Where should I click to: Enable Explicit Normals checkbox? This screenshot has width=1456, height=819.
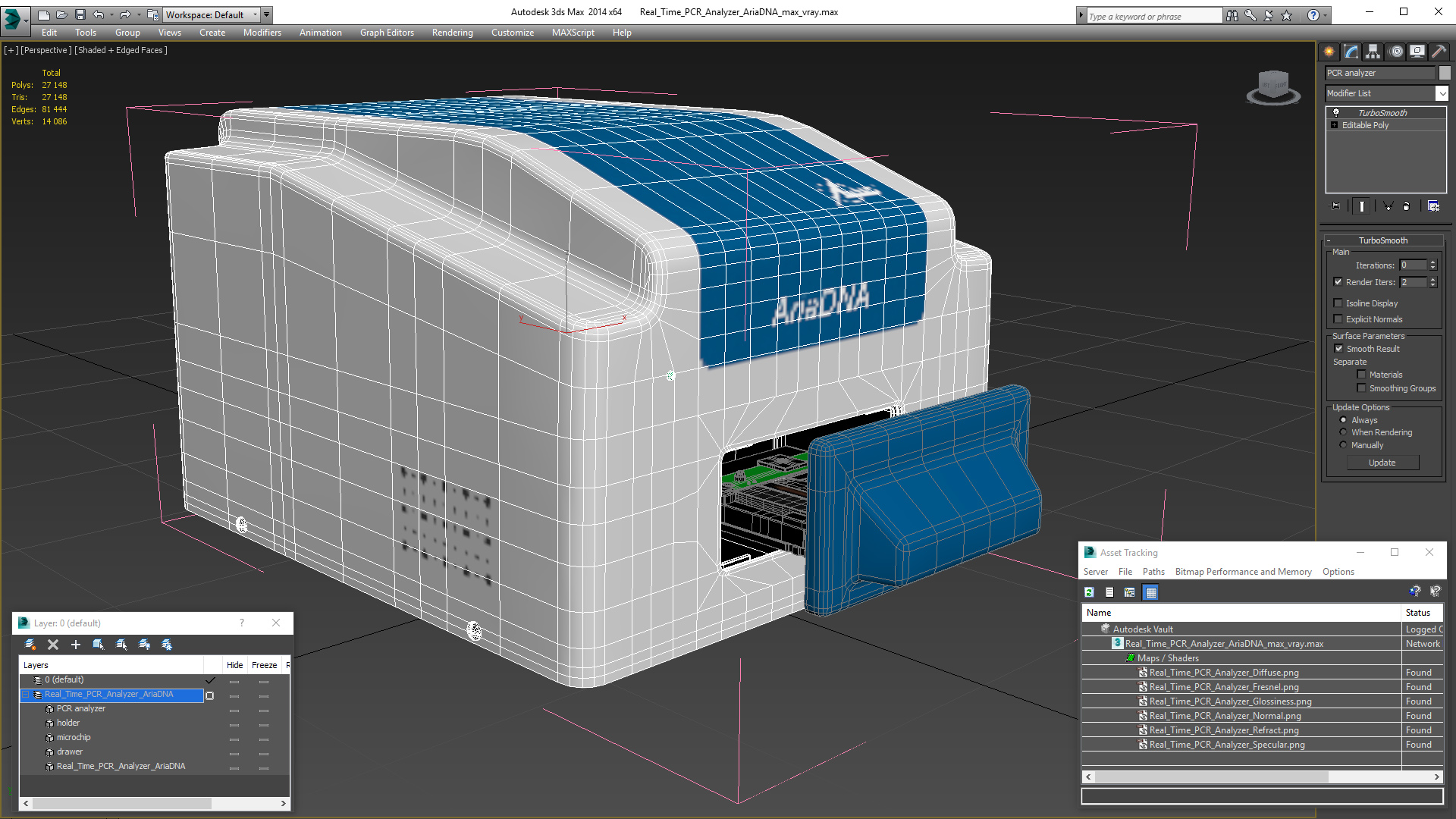click(1338, 319)
